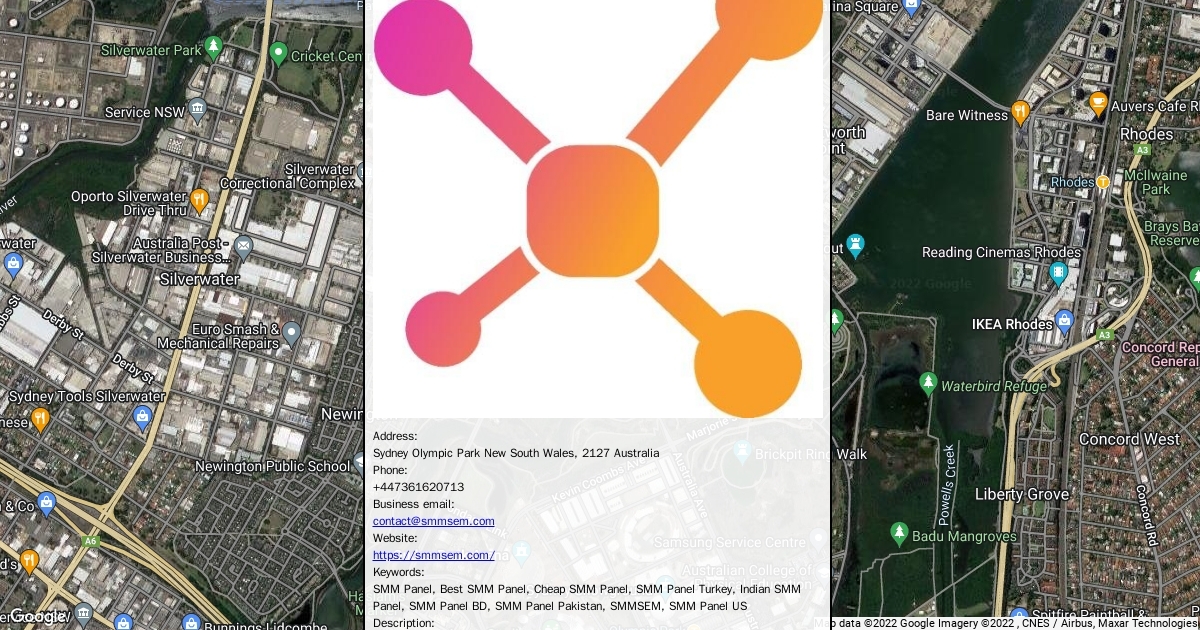Visit the https://smmsem.com/ website link

433,555
